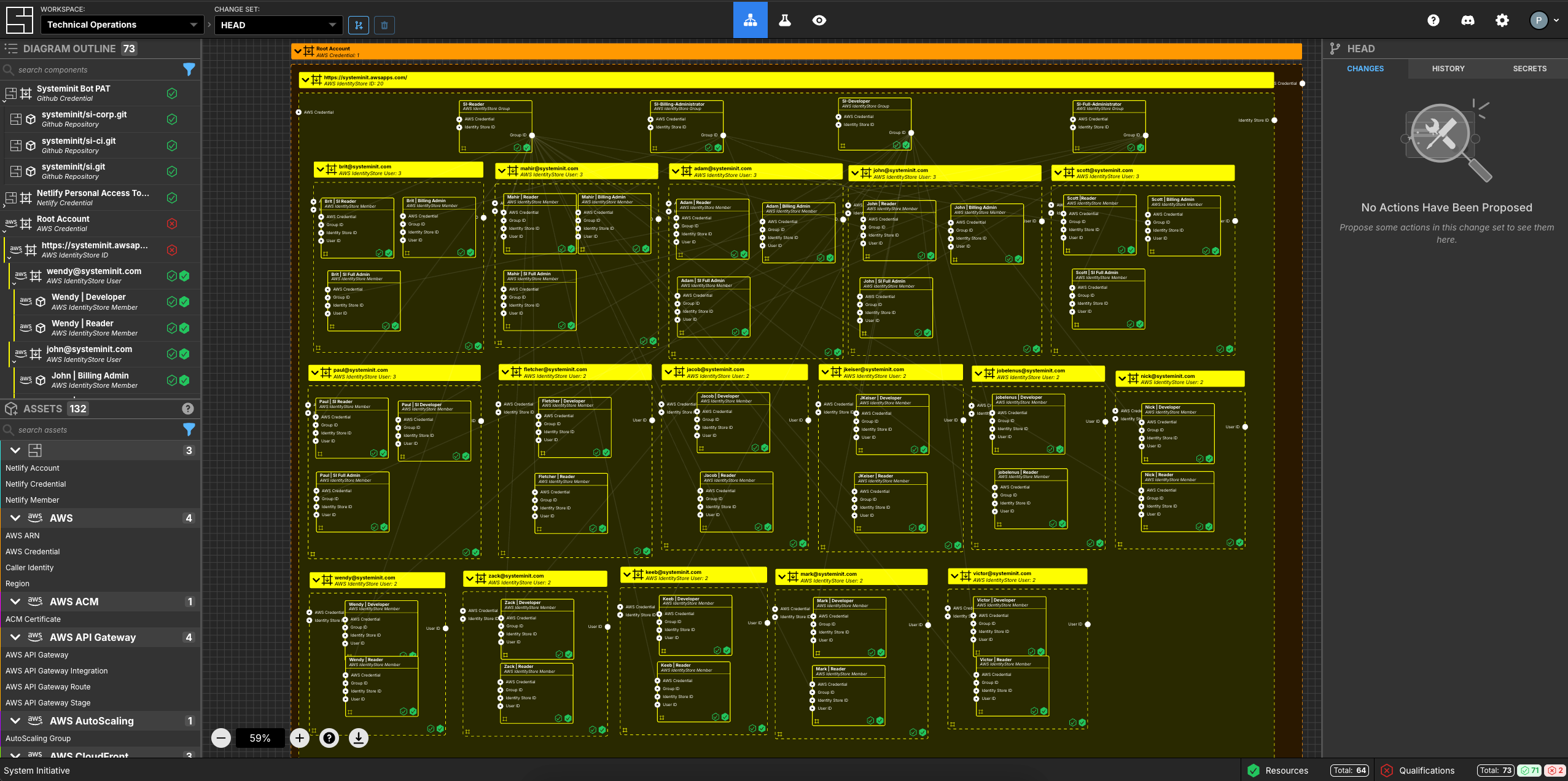Switch to the CHANGES tab
The width and height of the screenshot is (1568, 781).
[1365, 69]
